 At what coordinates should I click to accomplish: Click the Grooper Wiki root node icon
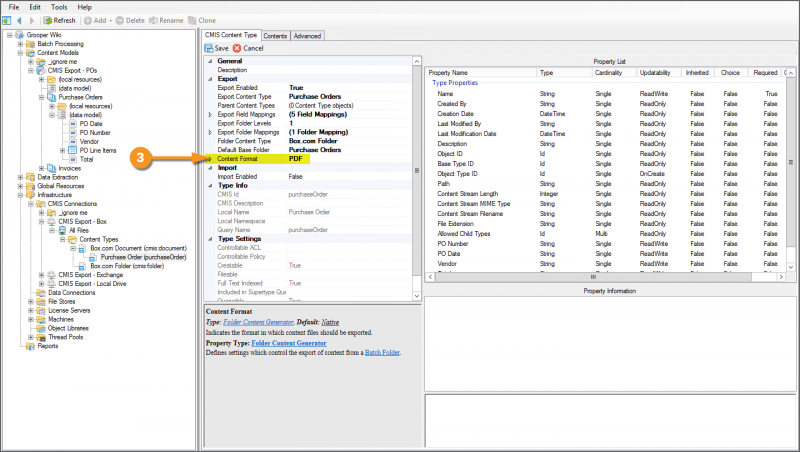pyautogui.click(x=19, y=35)
